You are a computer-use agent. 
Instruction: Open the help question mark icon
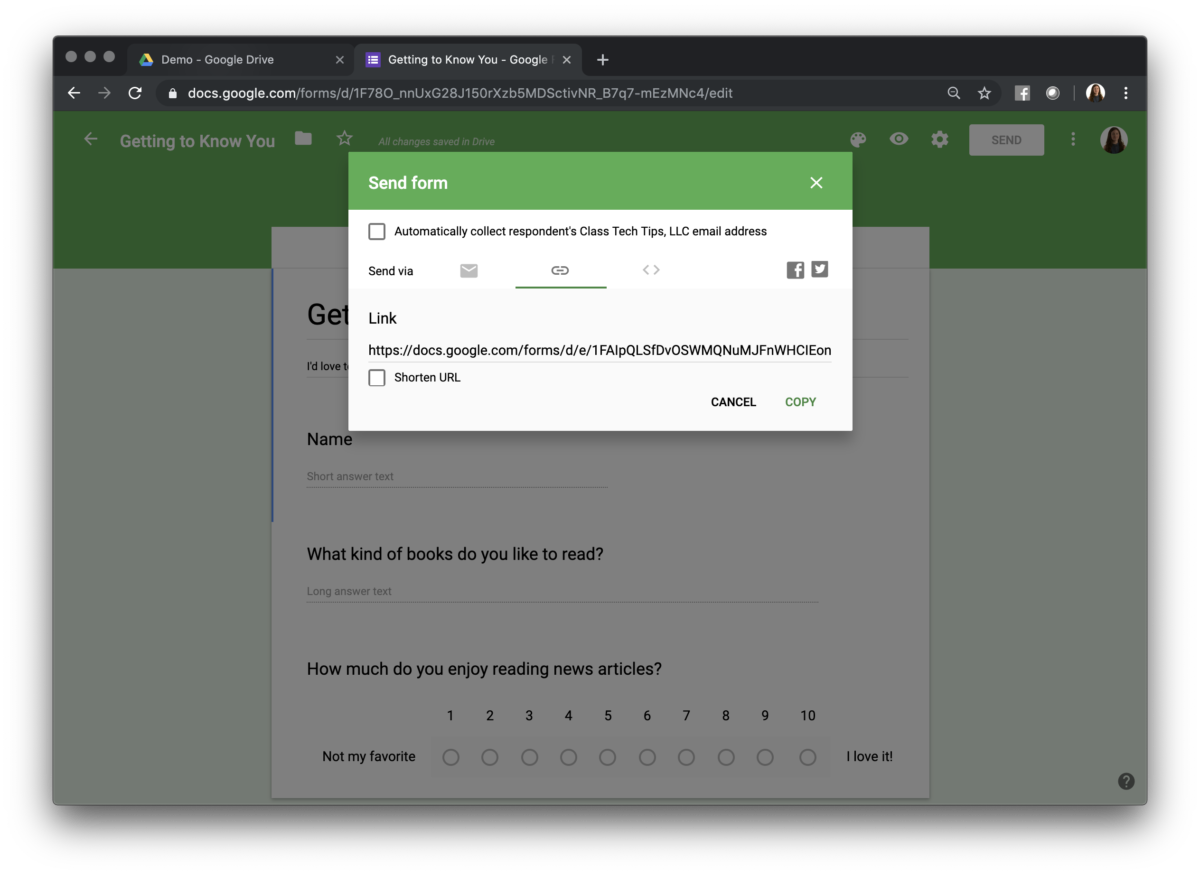pyautogui.click(x=1126, y=781)
